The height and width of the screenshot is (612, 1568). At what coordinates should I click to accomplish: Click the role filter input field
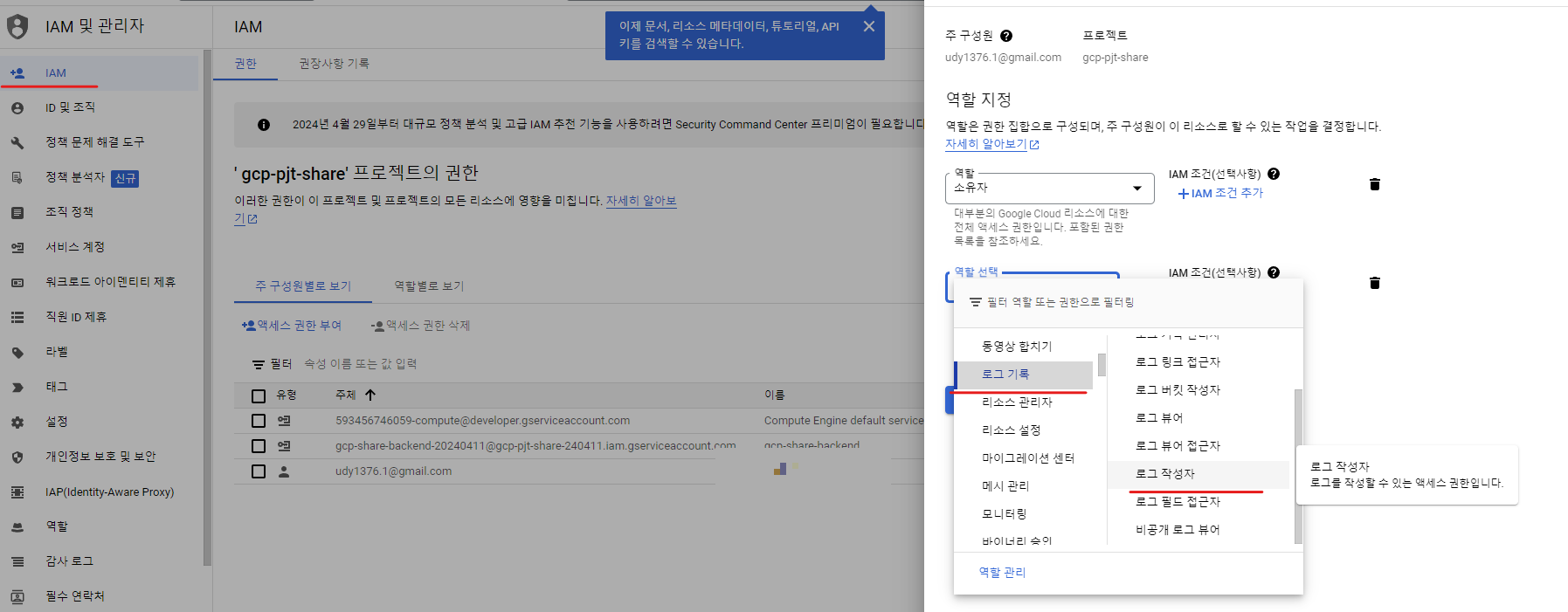pyautogui.click(x=1129, y=302)
